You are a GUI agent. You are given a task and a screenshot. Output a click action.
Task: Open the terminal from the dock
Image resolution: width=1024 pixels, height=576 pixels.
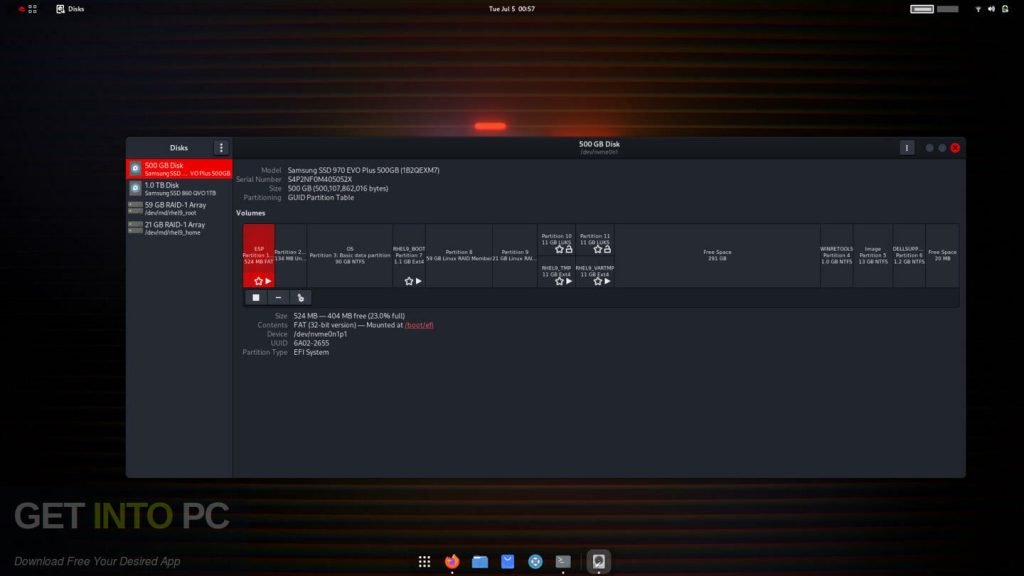click(563, 562)
